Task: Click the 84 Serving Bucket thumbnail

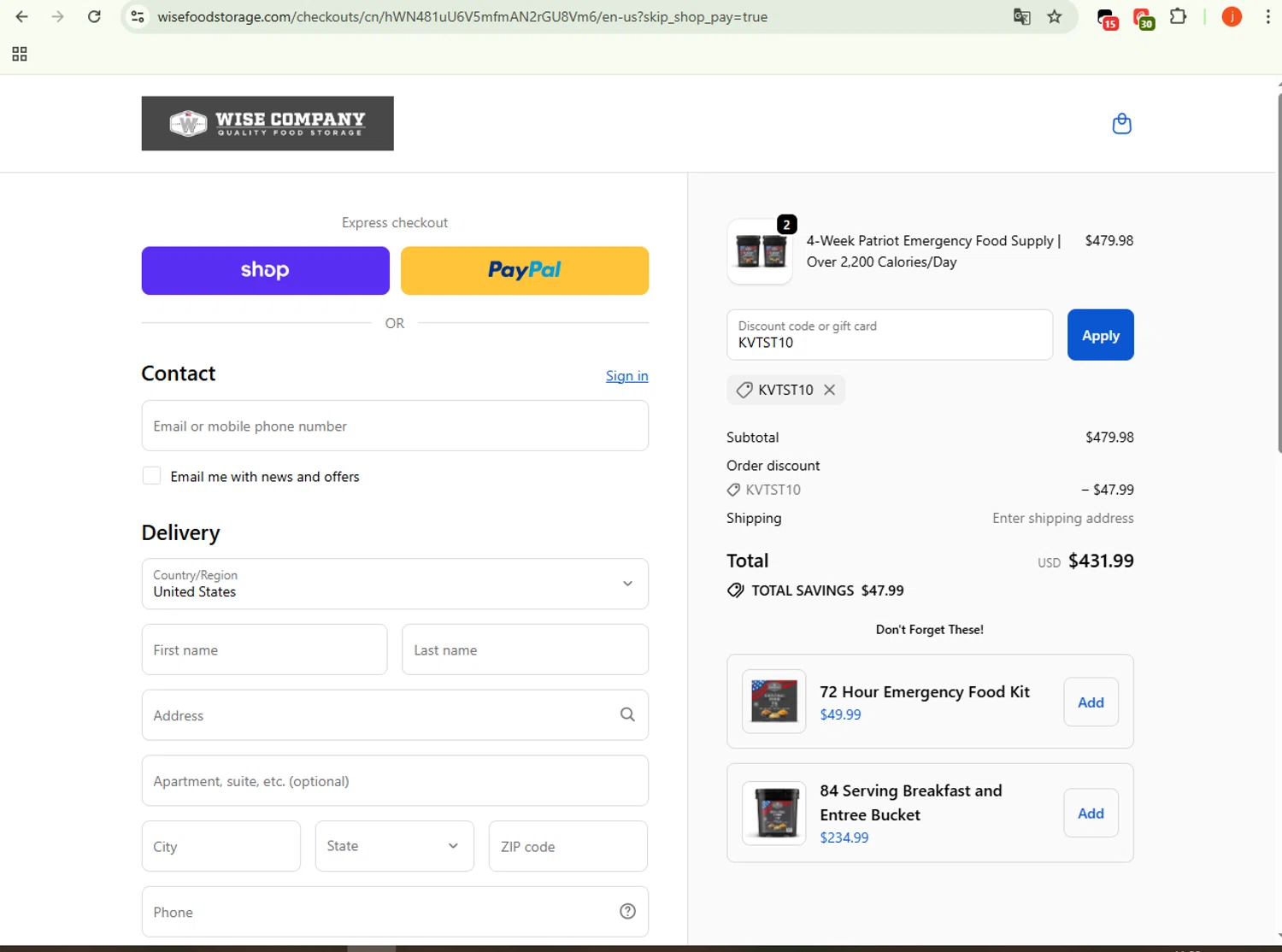Action: click(774, 813)
